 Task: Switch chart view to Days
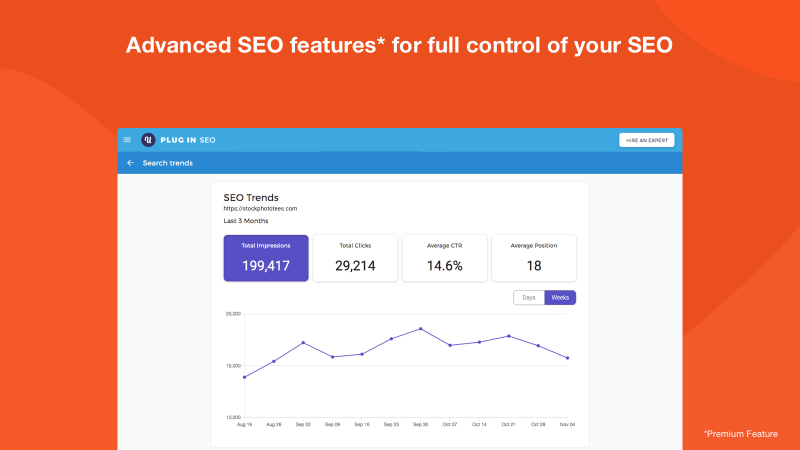[529, 297]
